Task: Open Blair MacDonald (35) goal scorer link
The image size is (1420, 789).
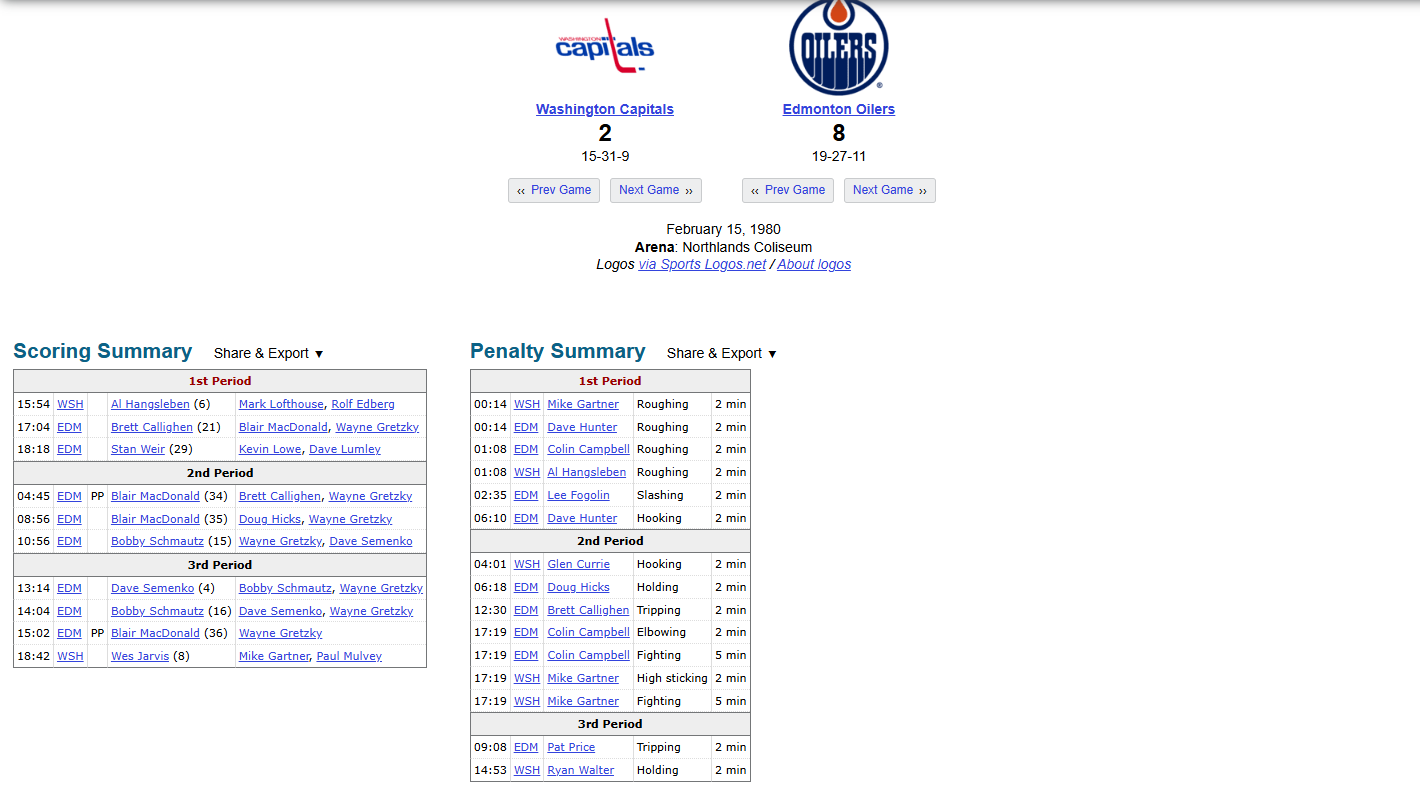Action: 155,519
